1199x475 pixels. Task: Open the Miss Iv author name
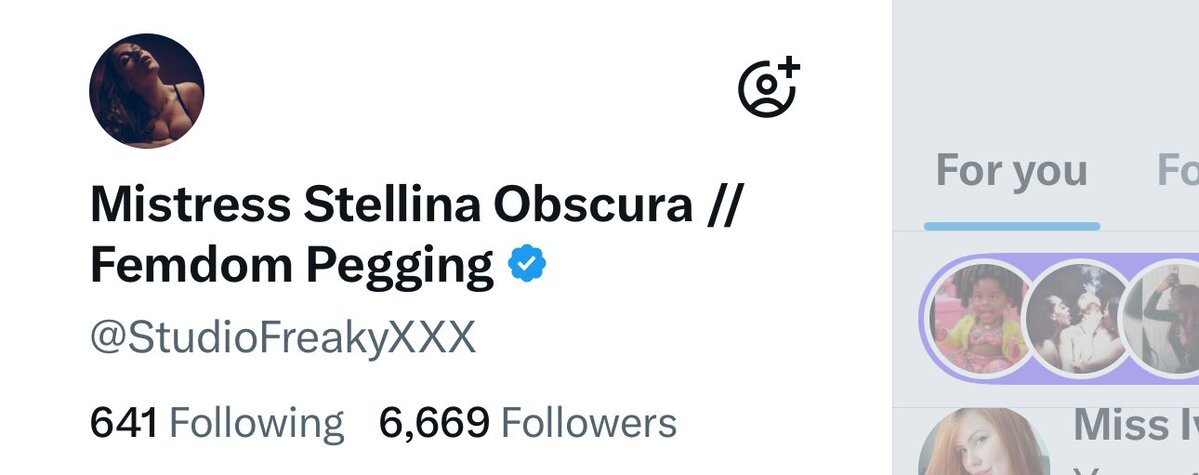pos(1136,425)
